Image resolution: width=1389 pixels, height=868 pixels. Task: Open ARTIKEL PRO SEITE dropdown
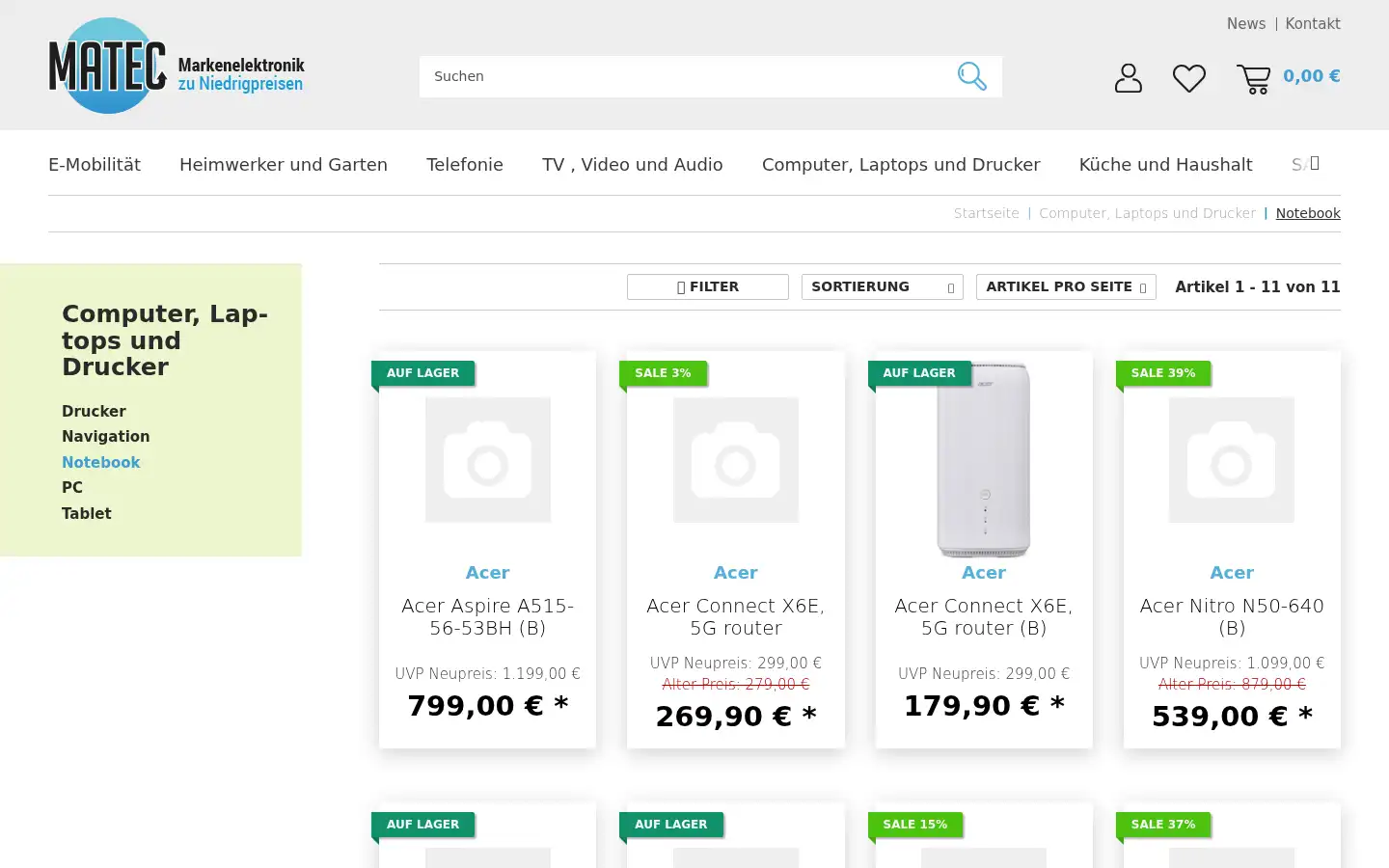point(1066,286)
